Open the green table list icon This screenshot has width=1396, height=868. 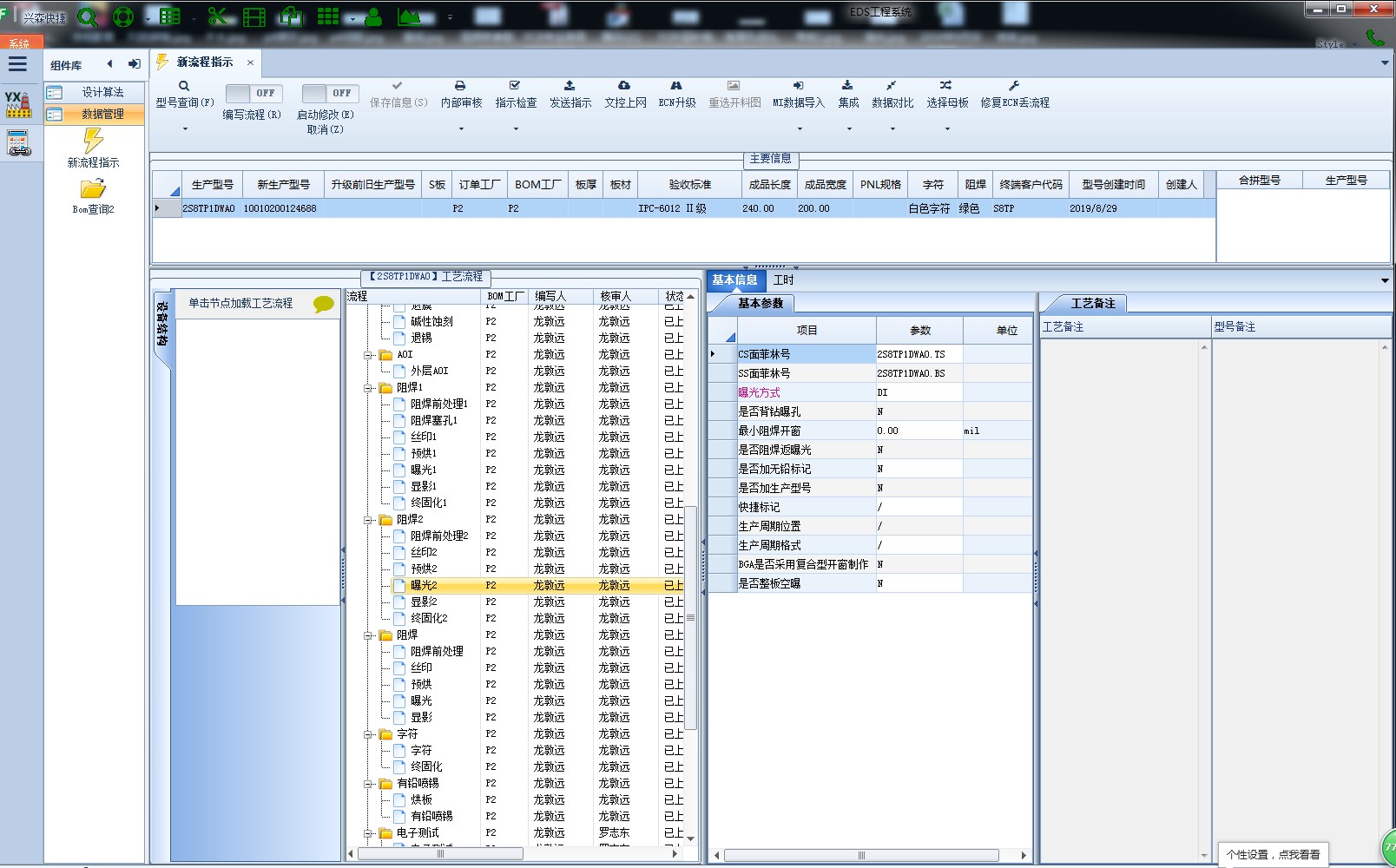[170, 16]
